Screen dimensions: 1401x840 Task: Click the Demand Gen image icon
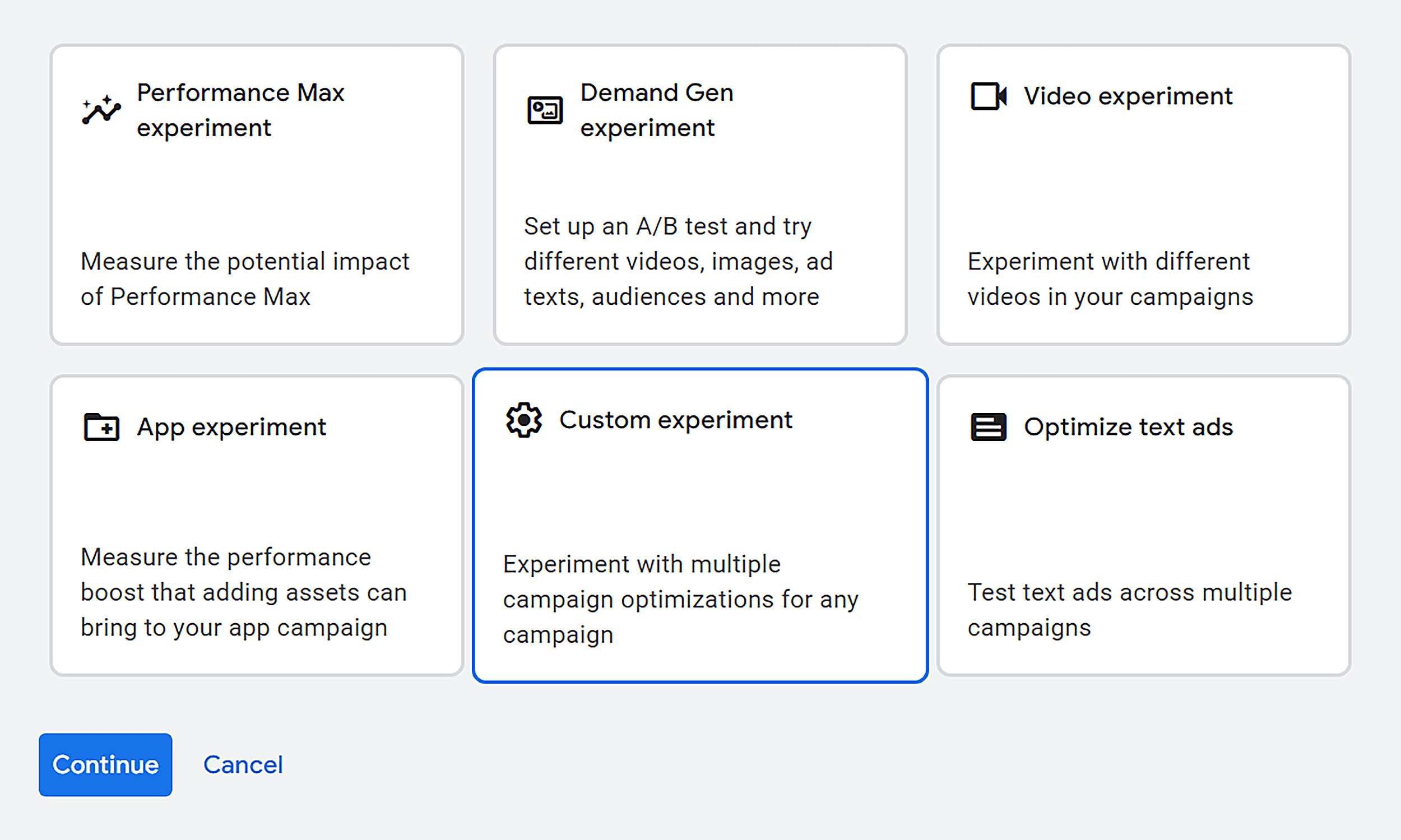click(x=545, y=109)
